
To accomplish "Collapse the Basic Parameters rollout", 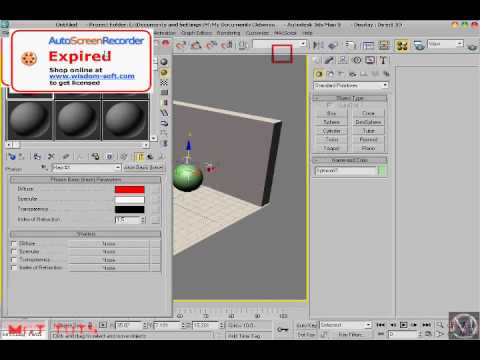I will (x=86, y=180).
